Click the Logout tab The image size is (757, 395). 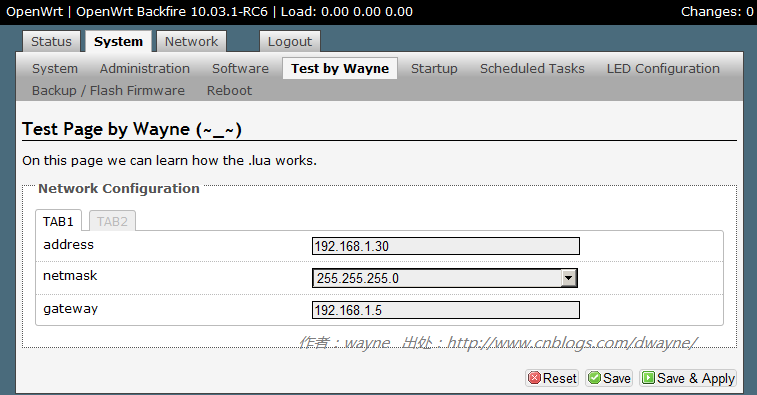(290, 42)
